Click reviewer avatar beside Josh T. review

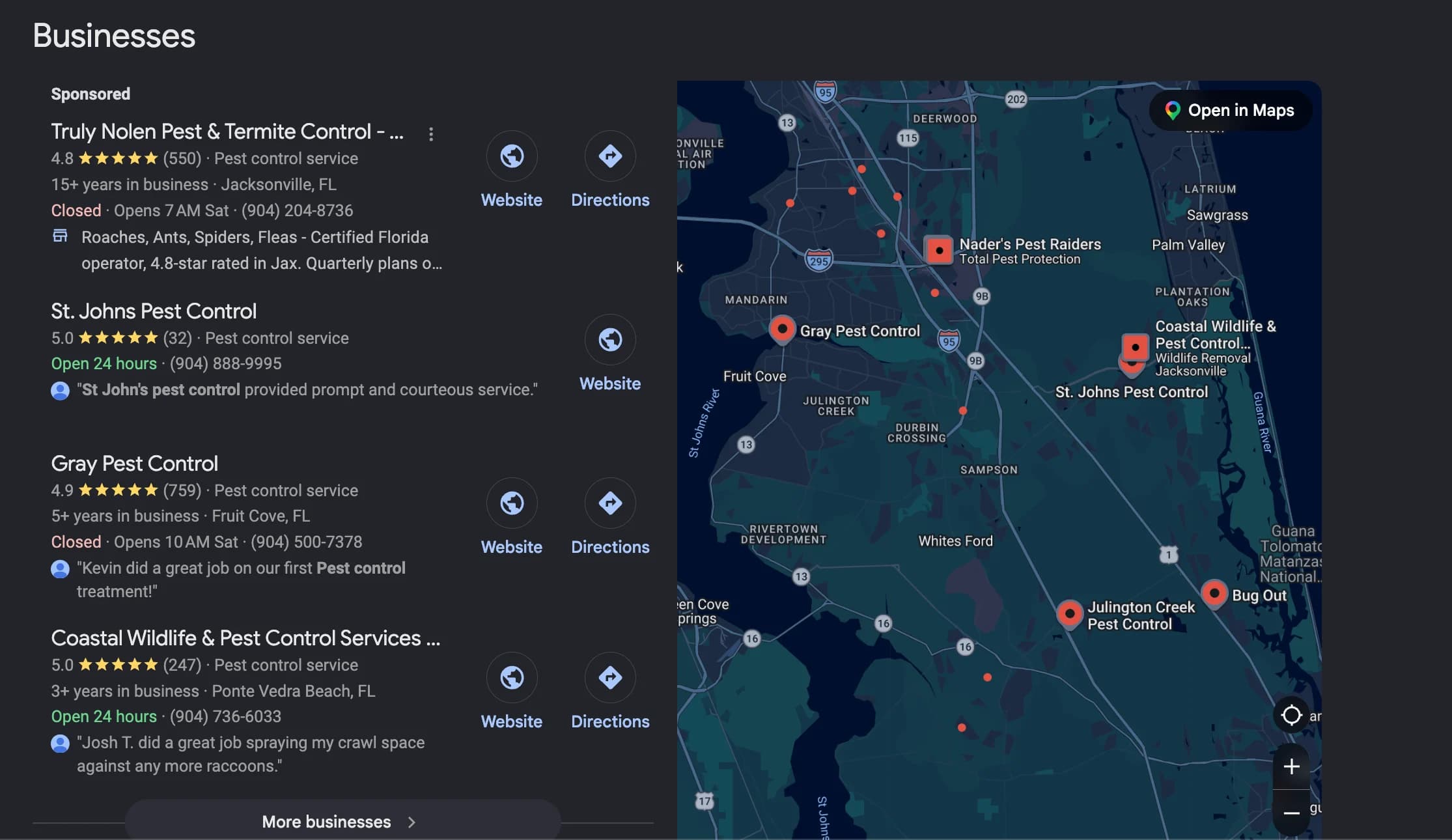[60, 744]
